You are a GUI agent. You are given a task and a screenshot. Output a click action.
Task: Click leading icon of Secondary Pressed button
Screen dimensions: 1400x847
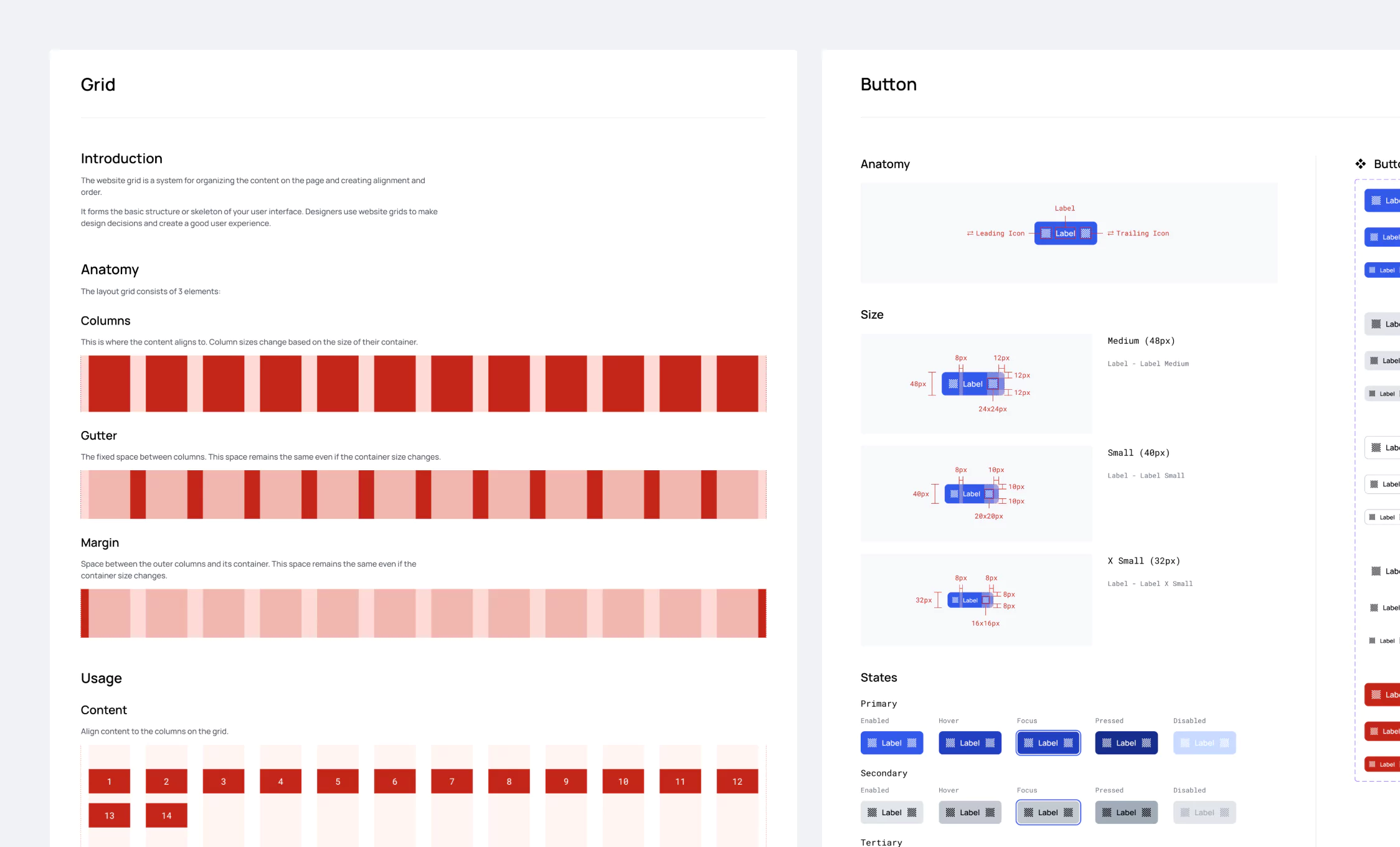[1107, 813]
